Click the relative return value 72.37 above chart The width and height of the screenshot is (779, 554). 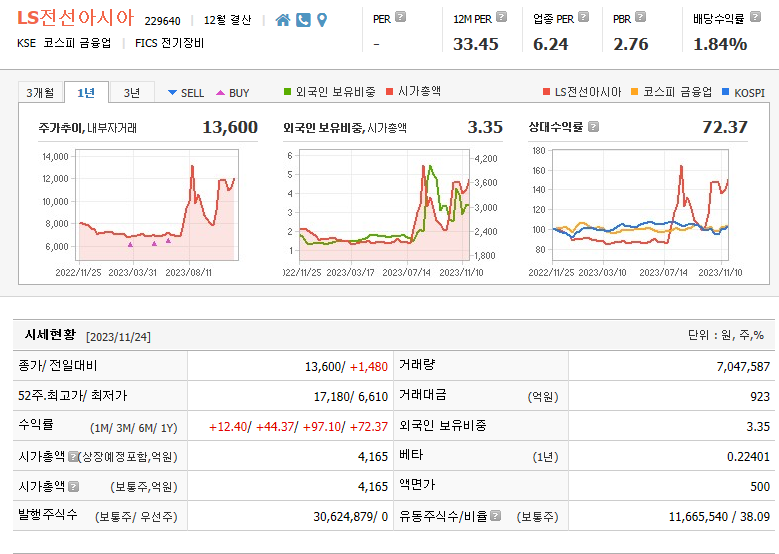coord(725,127)
